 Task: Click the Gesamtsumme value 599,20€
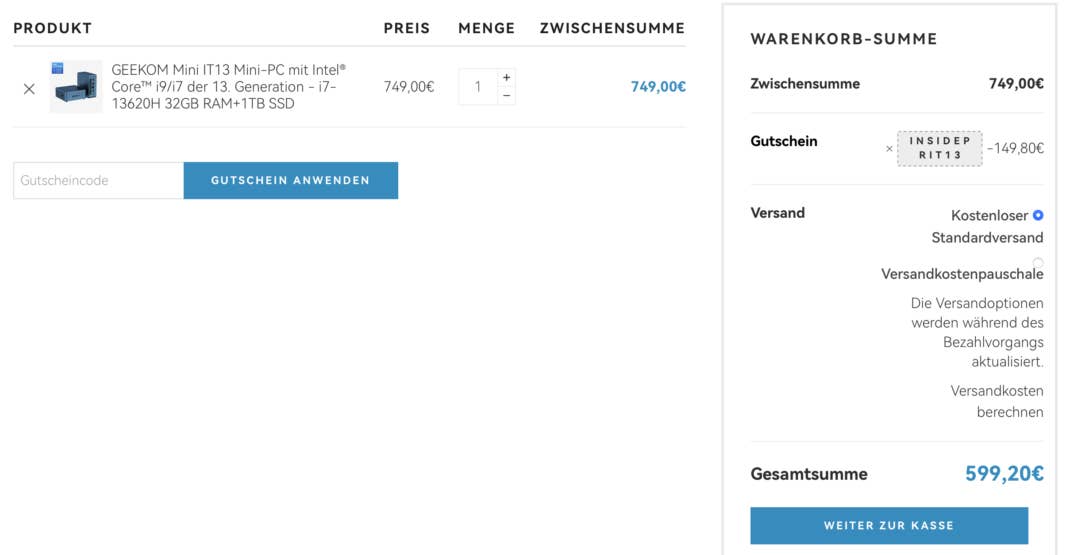[x=1004, y=473]
